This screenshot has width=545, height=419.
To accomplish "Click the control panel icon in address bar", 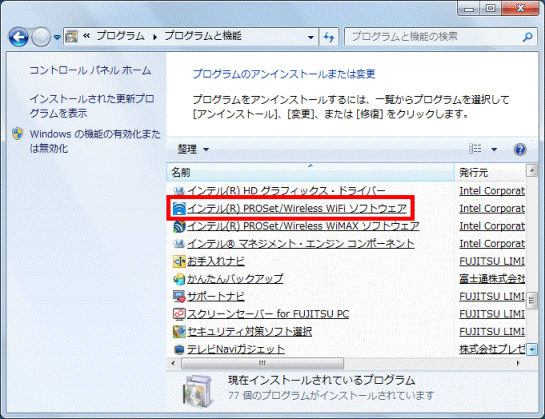I will (72, 37).
